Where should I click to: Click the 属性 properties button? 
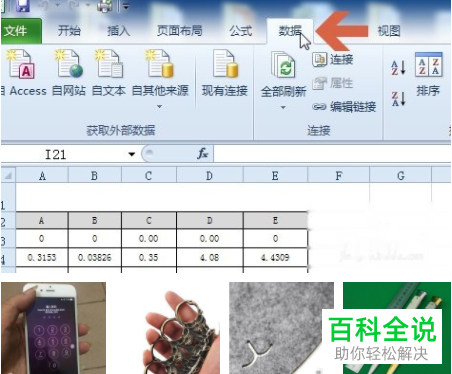click(333, 83)
